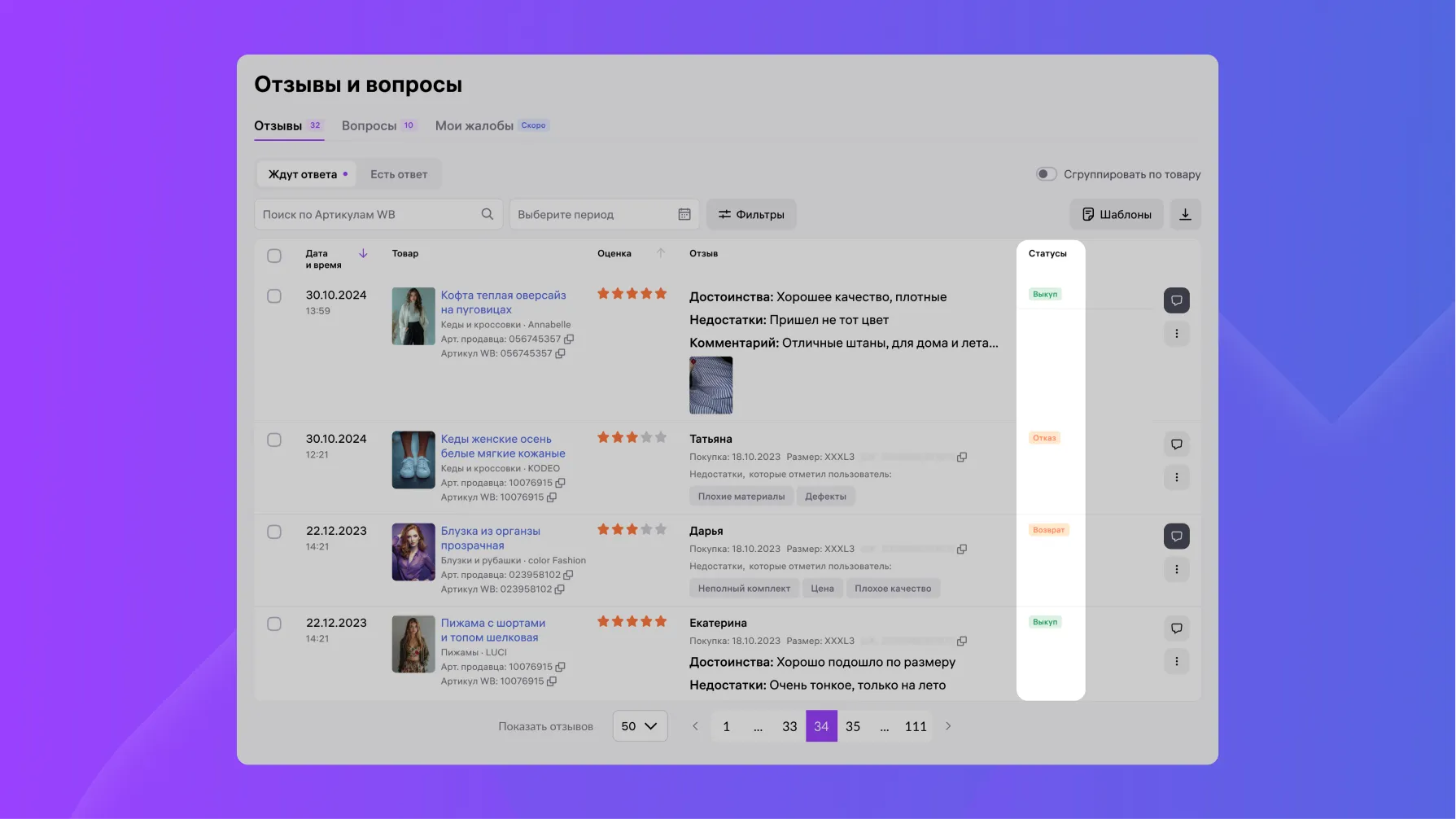The height and width of the screenshot is (819, 1456).
Task: Click the search magnifier icon
Action: [x=487, y=214]
